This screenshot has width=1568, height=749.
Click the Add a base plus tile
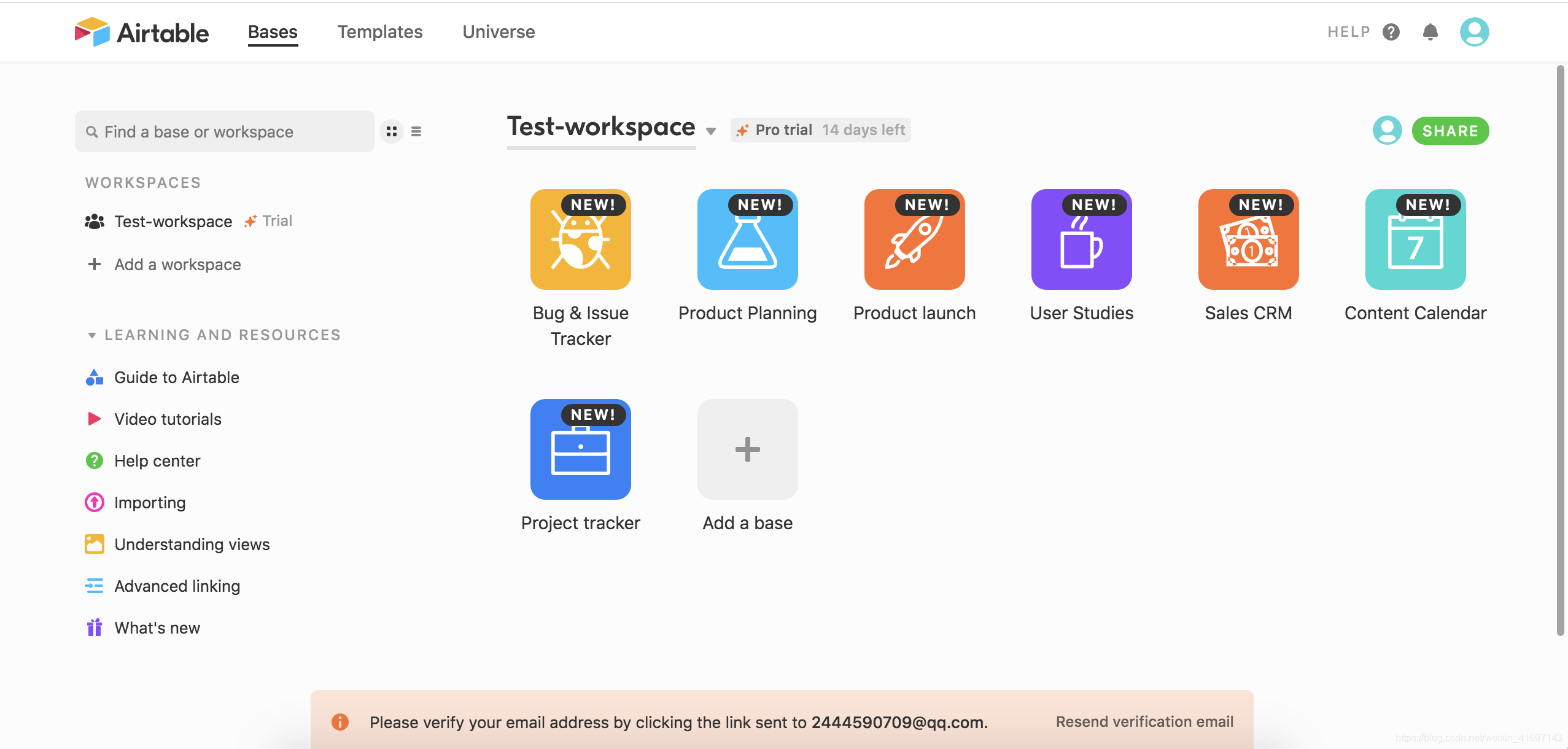(x=747, y=449)
